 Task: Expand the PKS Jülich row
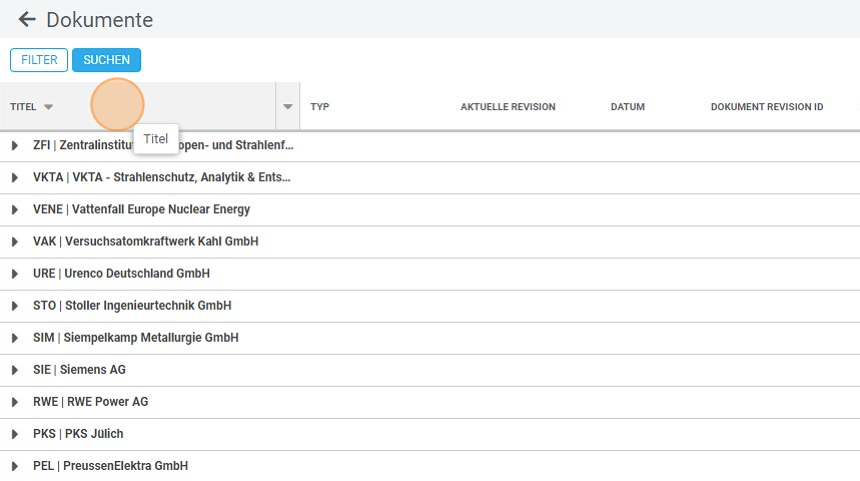pos(15,434)
